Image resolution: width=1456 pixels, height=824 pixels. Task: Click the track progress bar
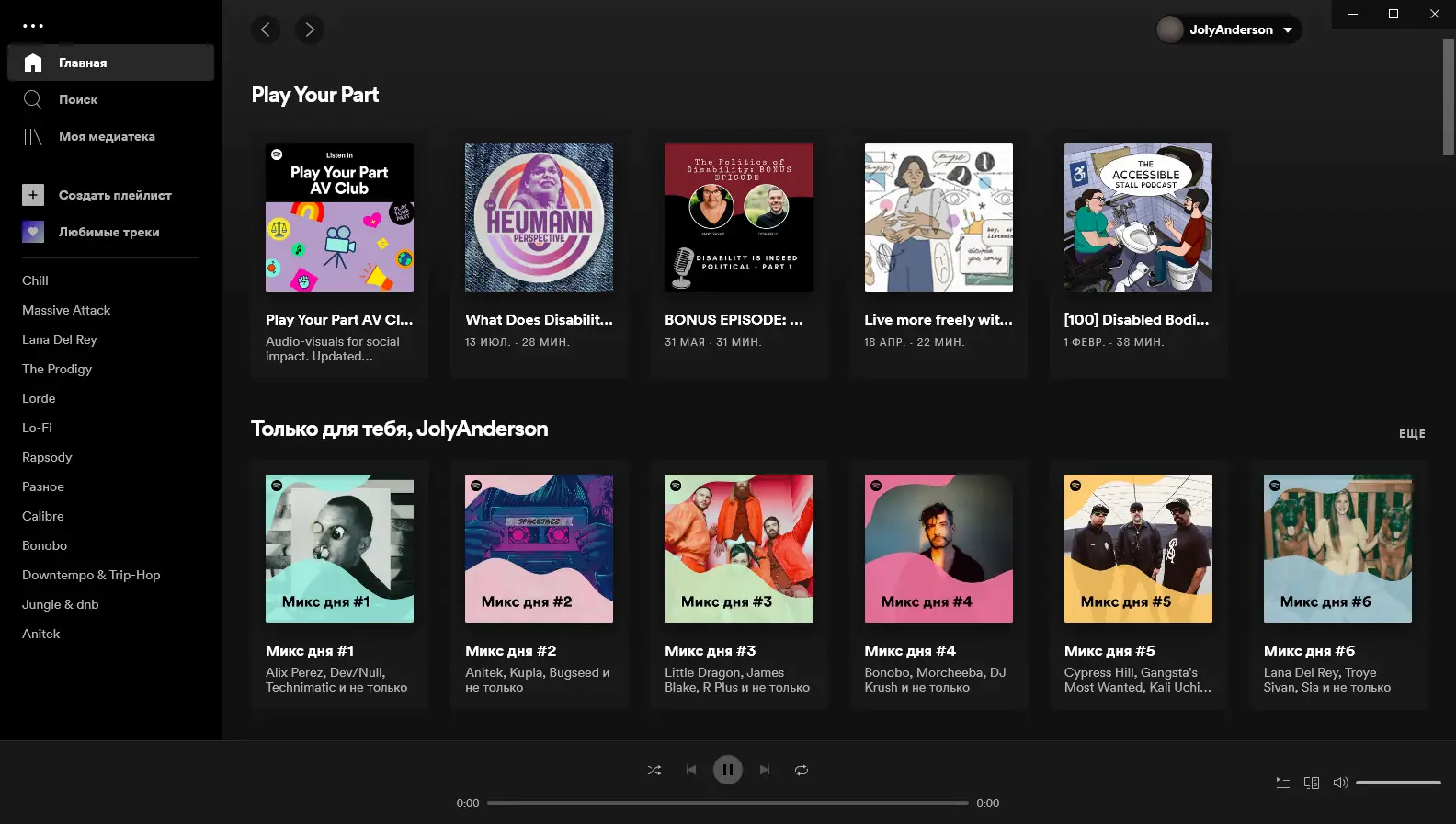click(x=728, y=803)
